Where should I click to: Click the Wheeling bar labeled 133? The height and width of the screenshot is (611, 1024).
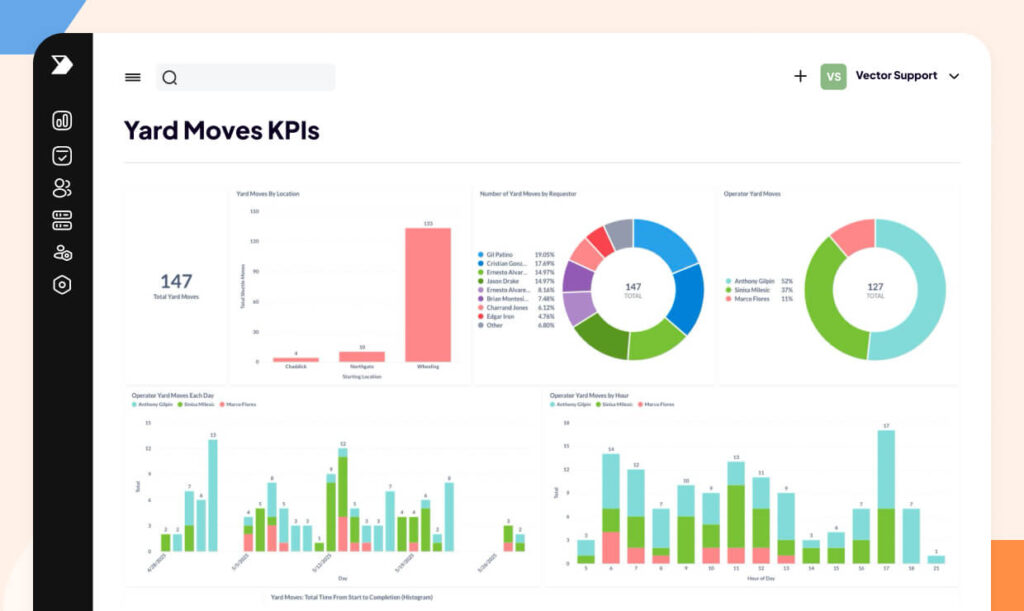pyautogui.click(x=428, y=294)
